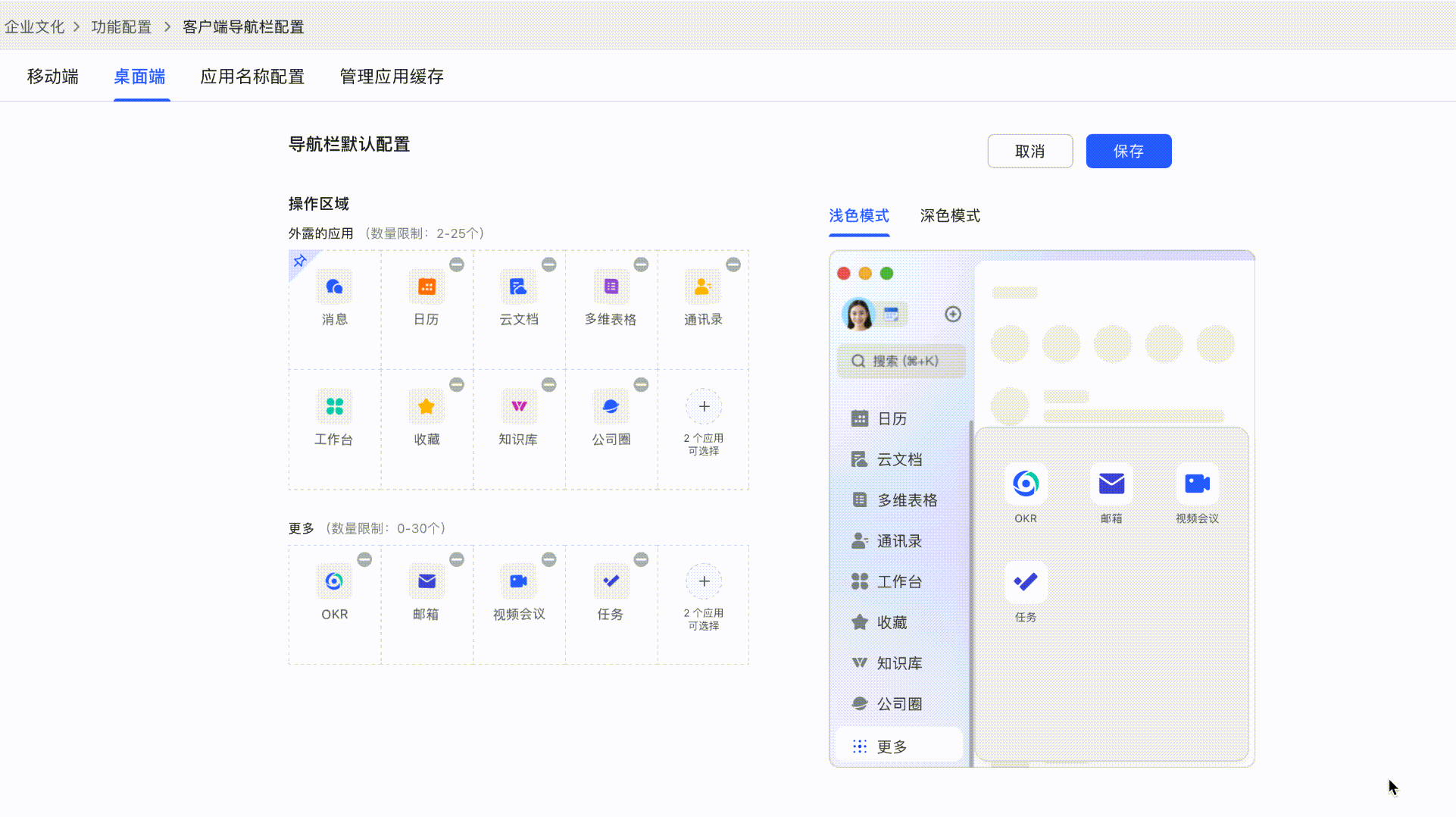The height and width of the screenshot is (817, 1456).
Task: Remove 日历 using its minus badge
Action: click(457, 265)
